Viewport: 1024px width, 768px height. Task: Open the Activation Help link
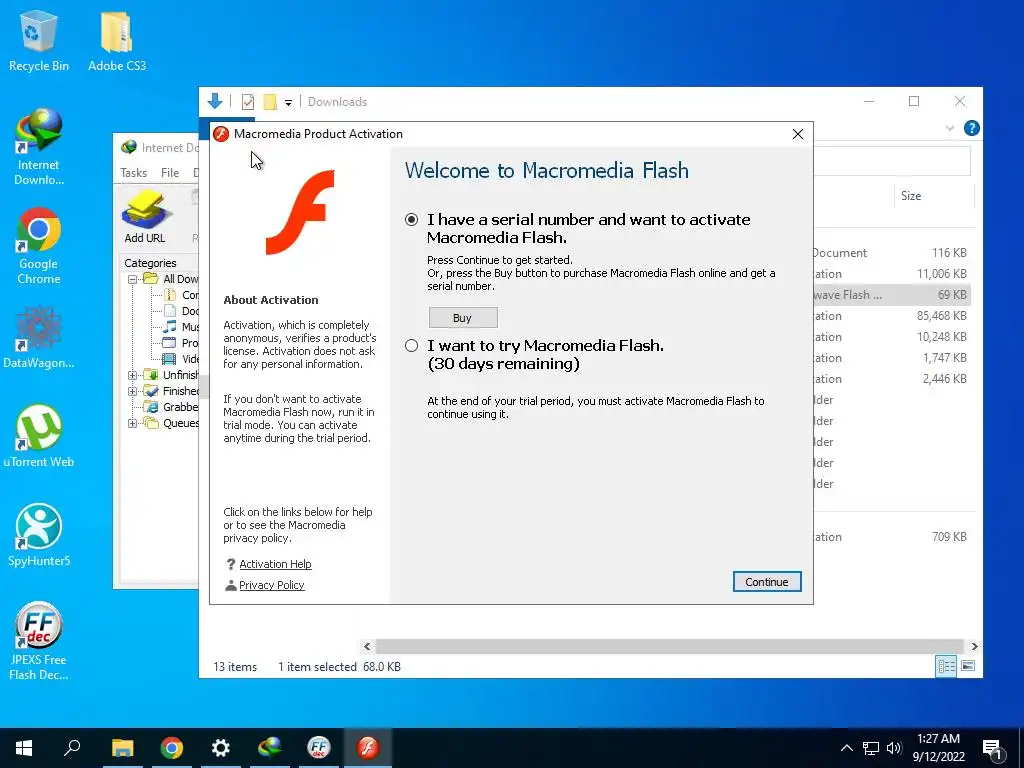coord(275,564)
